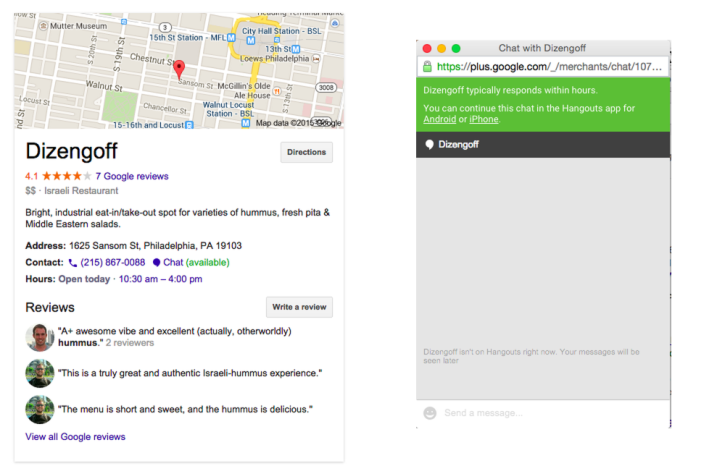Open the Directions button
The image size is (704, 466).
point(306,152)
